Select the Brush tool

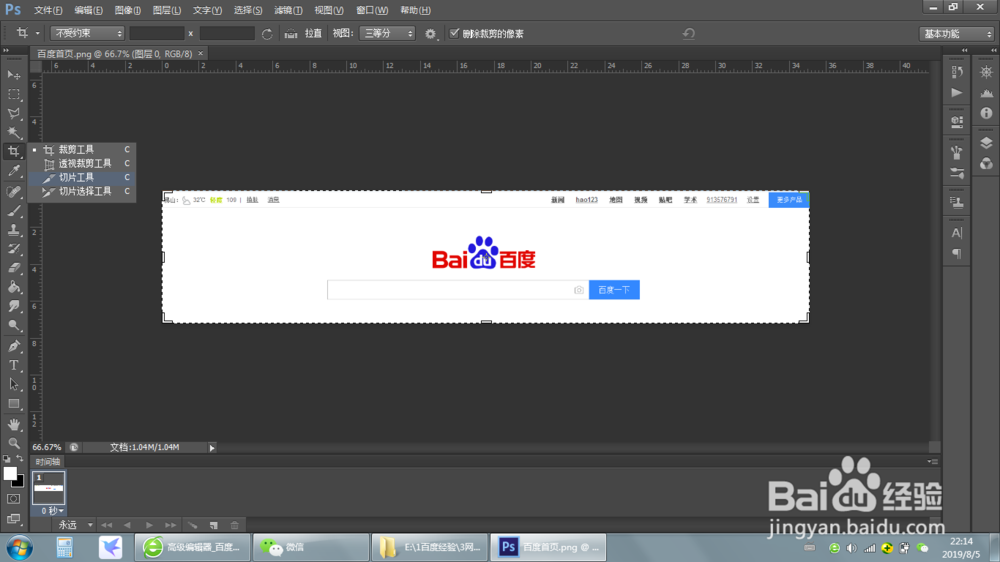[x=13, y=211]
